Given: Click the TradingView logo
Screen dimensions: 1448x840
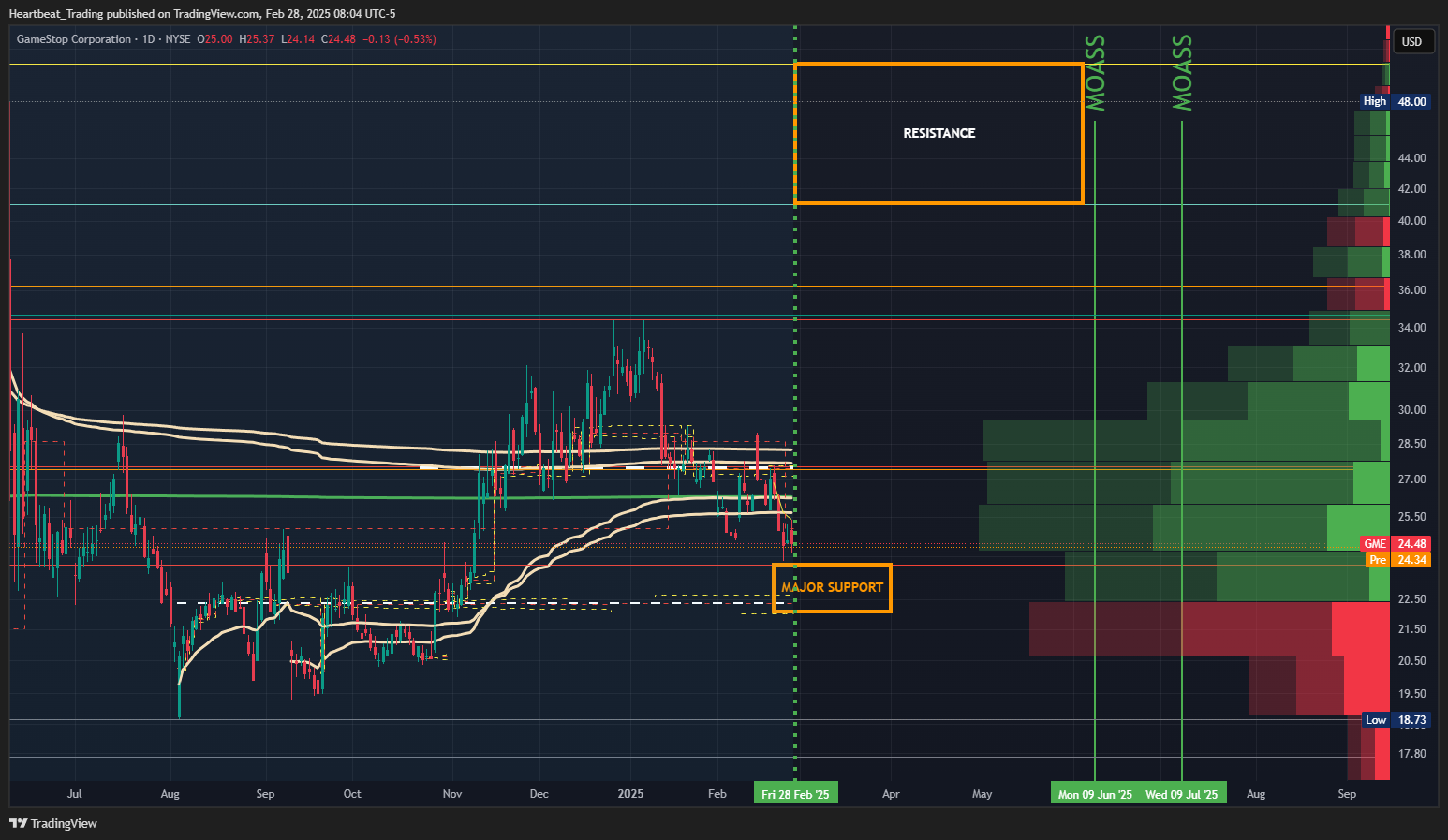Looking at the screenshot, I should pyautogui.click(x=53, y=823).
